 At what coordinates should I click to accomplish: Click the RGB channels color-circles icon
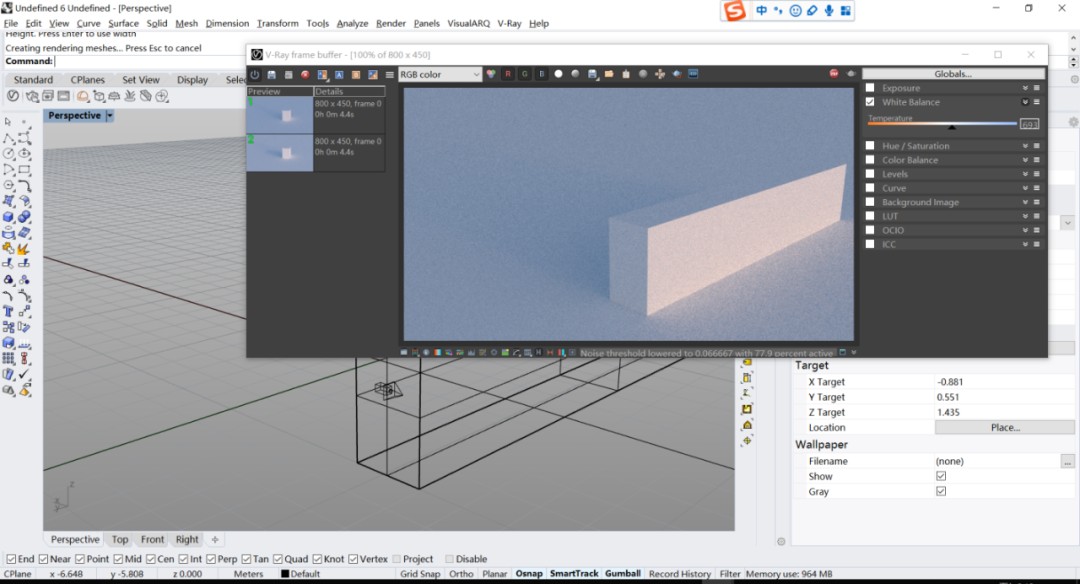[x=490, y=74]
